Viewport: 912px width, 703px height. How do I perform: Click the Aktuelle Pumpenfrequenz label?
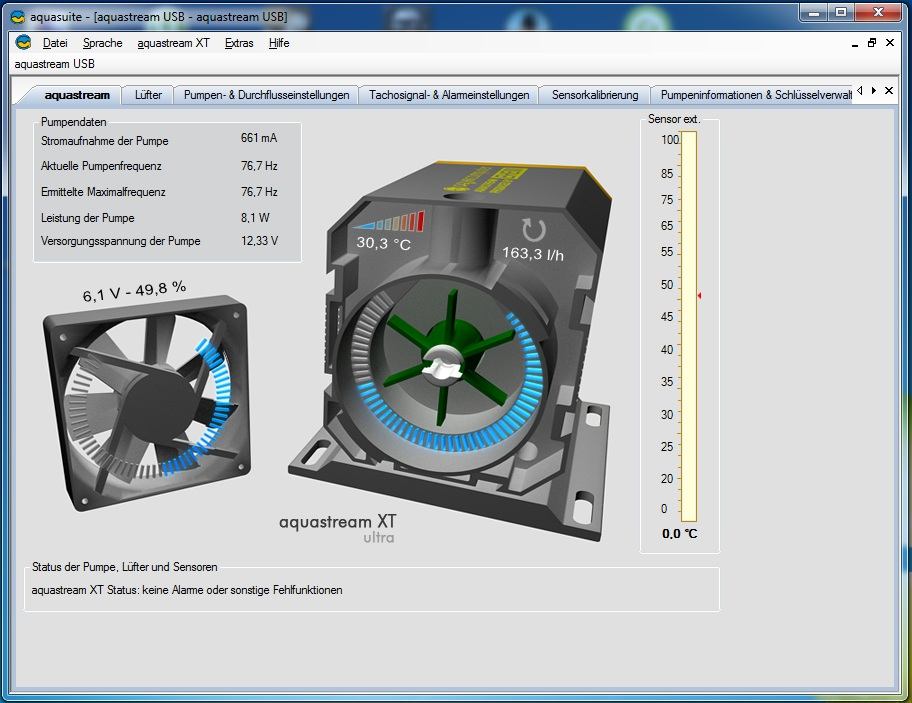click(101, 166)
